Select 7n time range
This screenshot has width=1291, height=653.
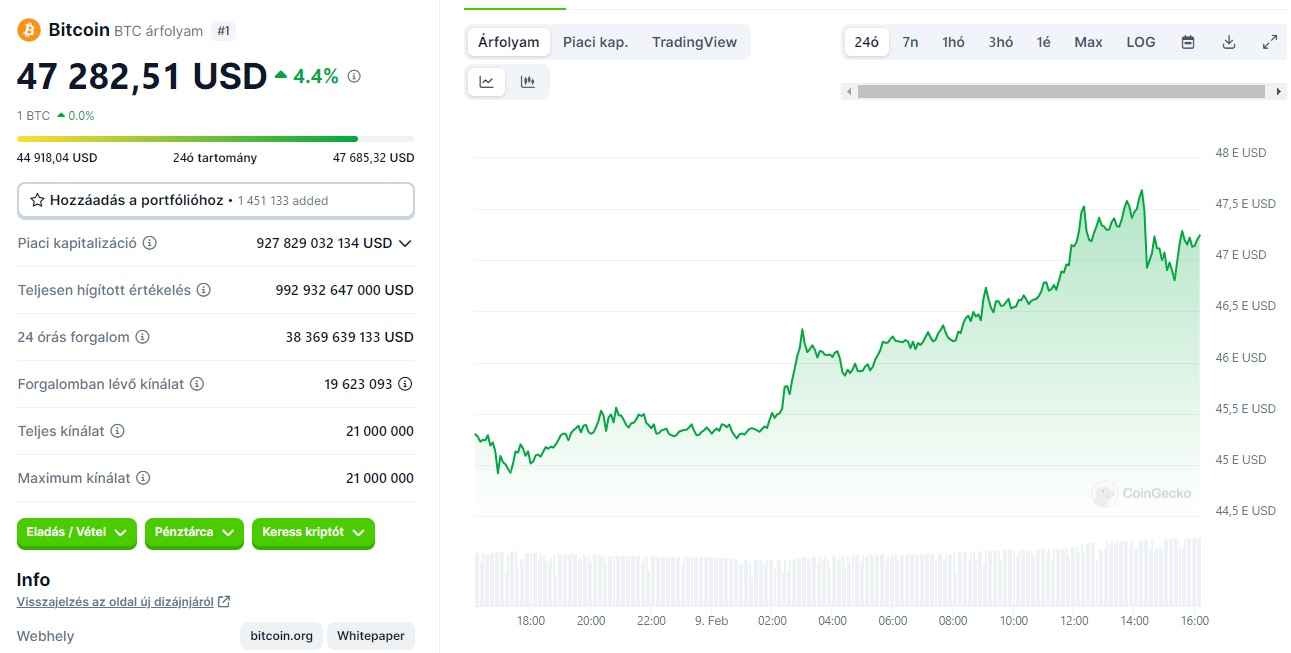[910, 42]
